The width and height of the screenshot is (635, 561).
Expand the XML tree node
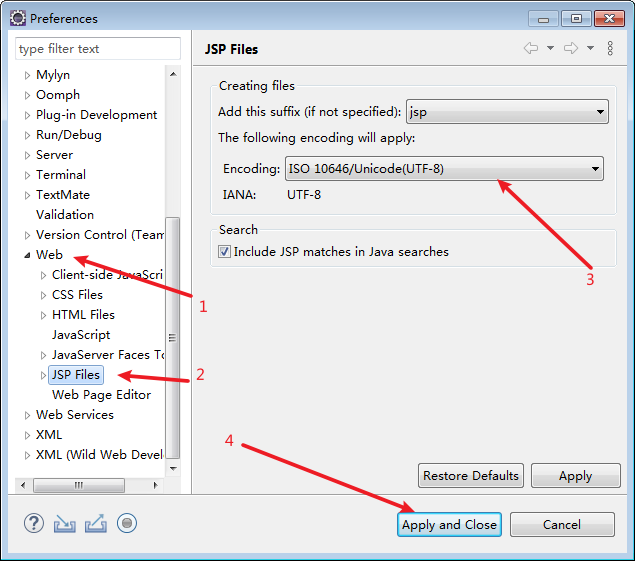click(27, 435)
